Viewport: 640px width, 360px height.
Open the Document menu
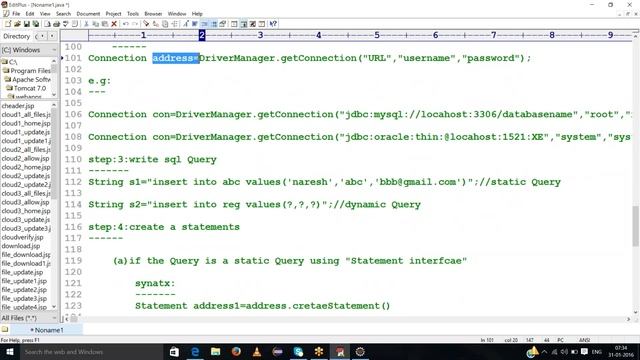[88, 13]
